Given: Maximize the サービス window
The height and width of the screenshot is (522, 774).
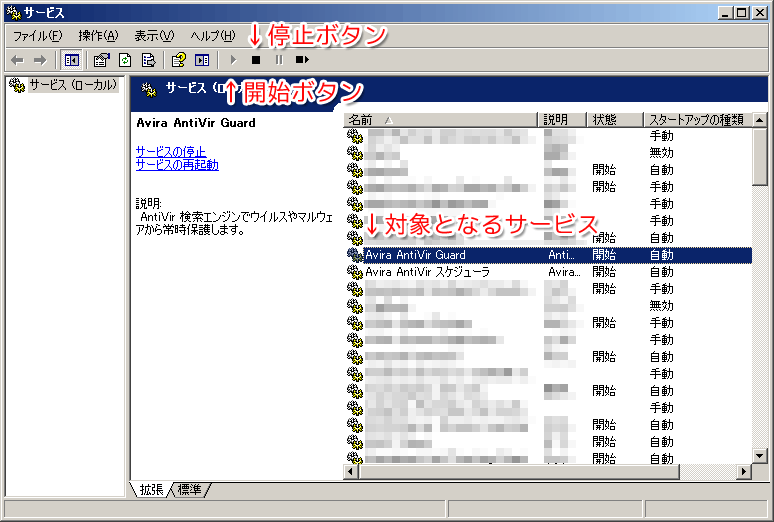Looking at the screenshot, I should tap(741, 13).
